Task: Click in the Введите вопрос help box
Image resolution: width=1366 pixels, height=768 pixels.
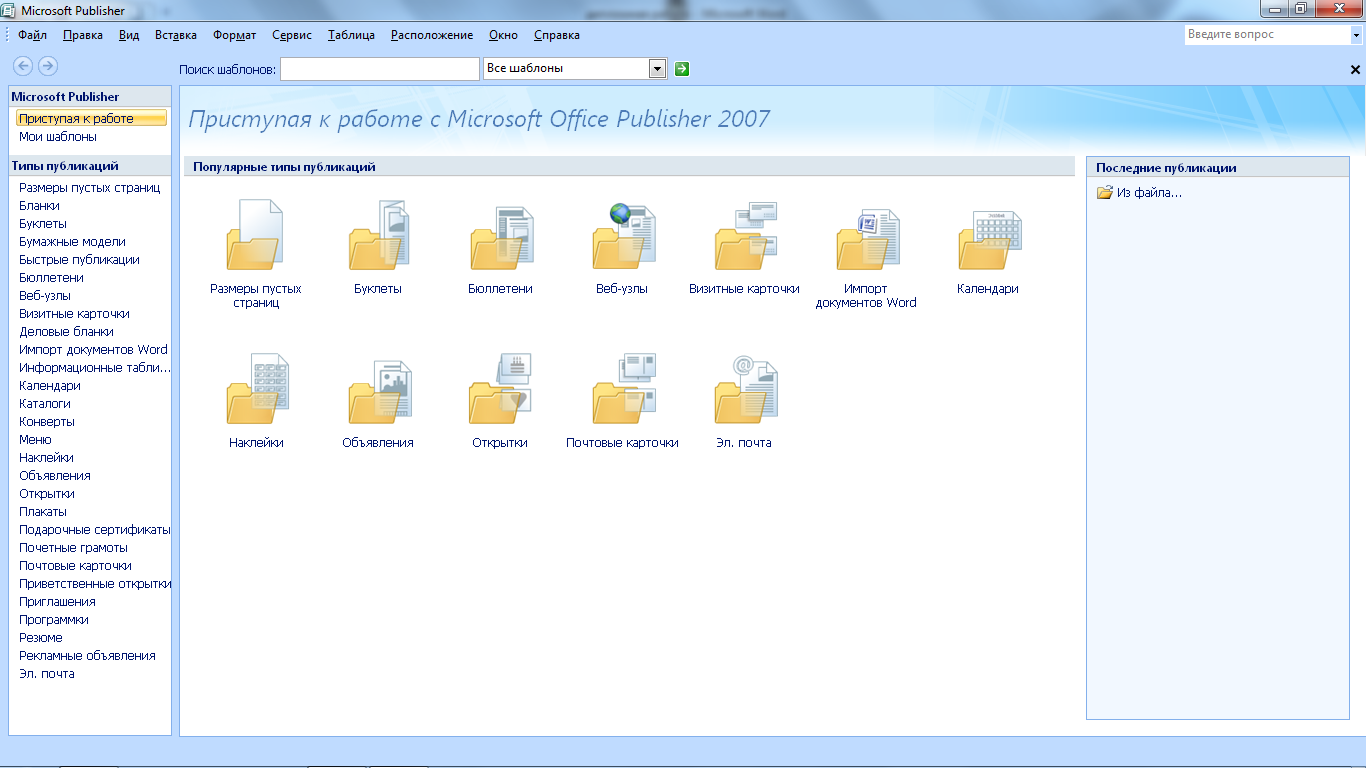Action: tap(1266, 34)
